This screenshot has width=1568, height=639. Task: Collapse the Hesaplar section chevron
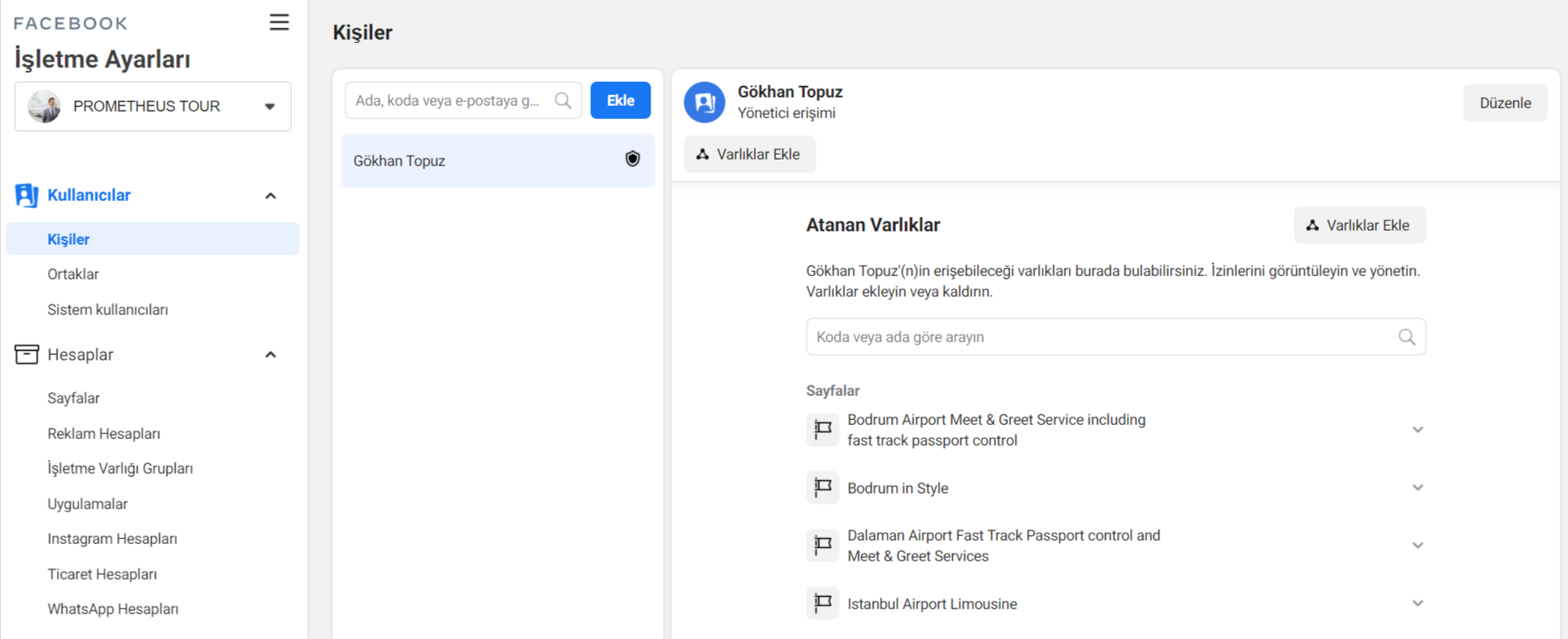(270, 355)
